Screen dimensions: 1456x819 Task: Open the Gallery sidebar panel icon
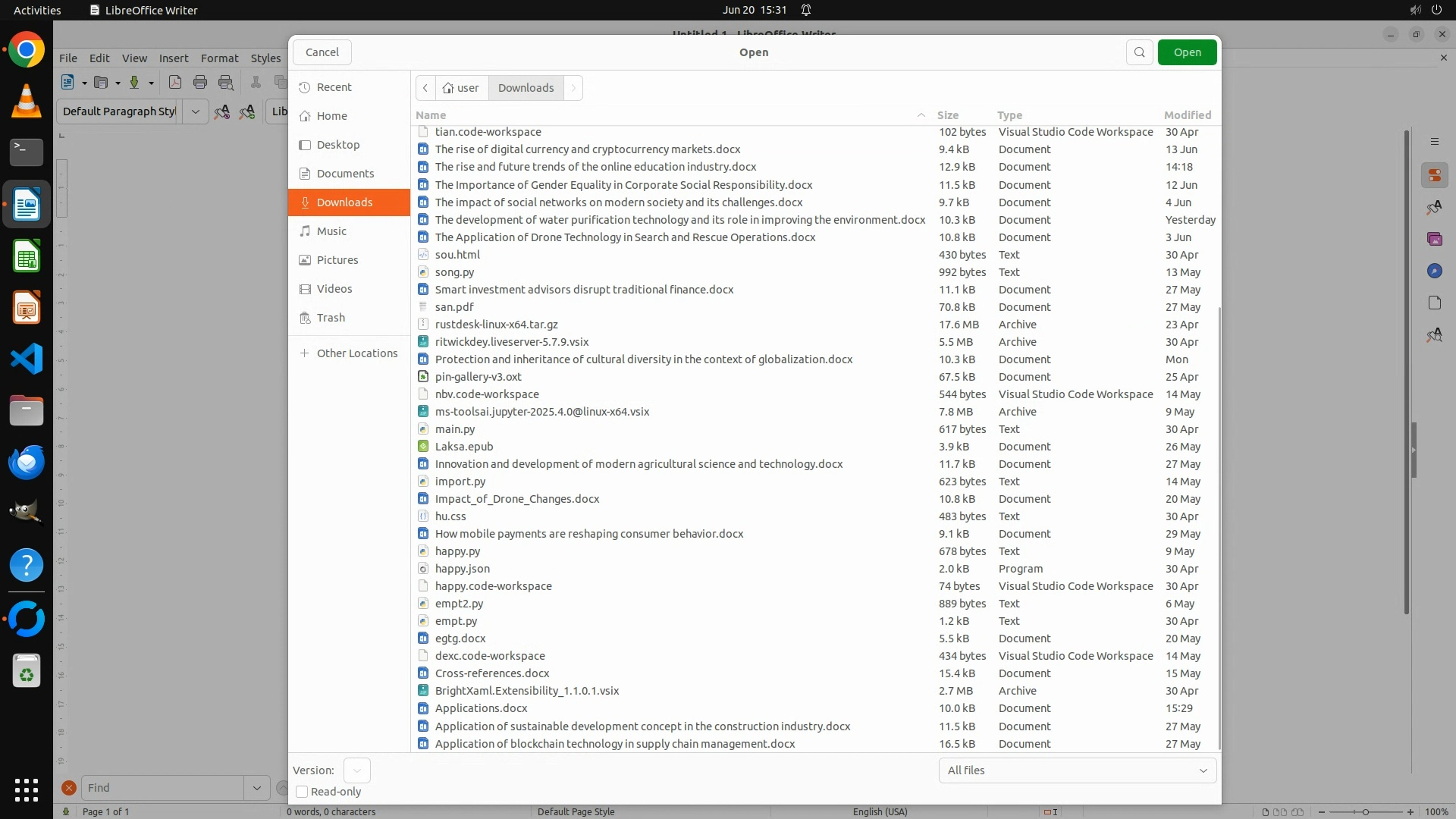[x=1434, y=240]
